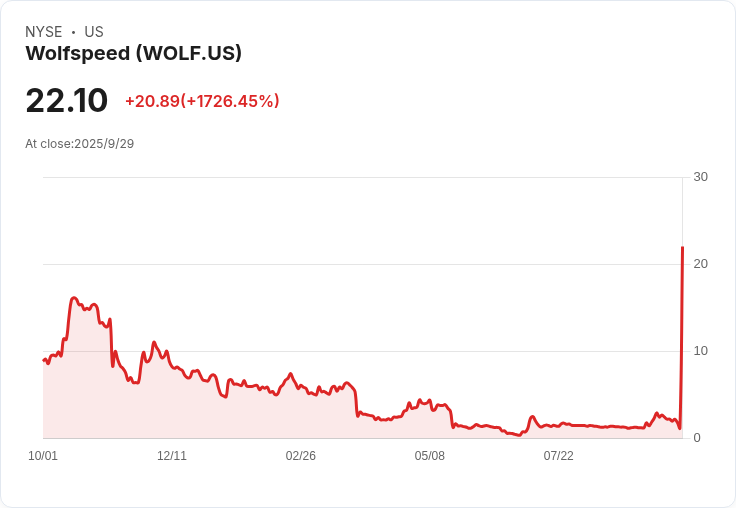Click the NYSE exchange label
This screenshot has height=508, width=736.
44,32
